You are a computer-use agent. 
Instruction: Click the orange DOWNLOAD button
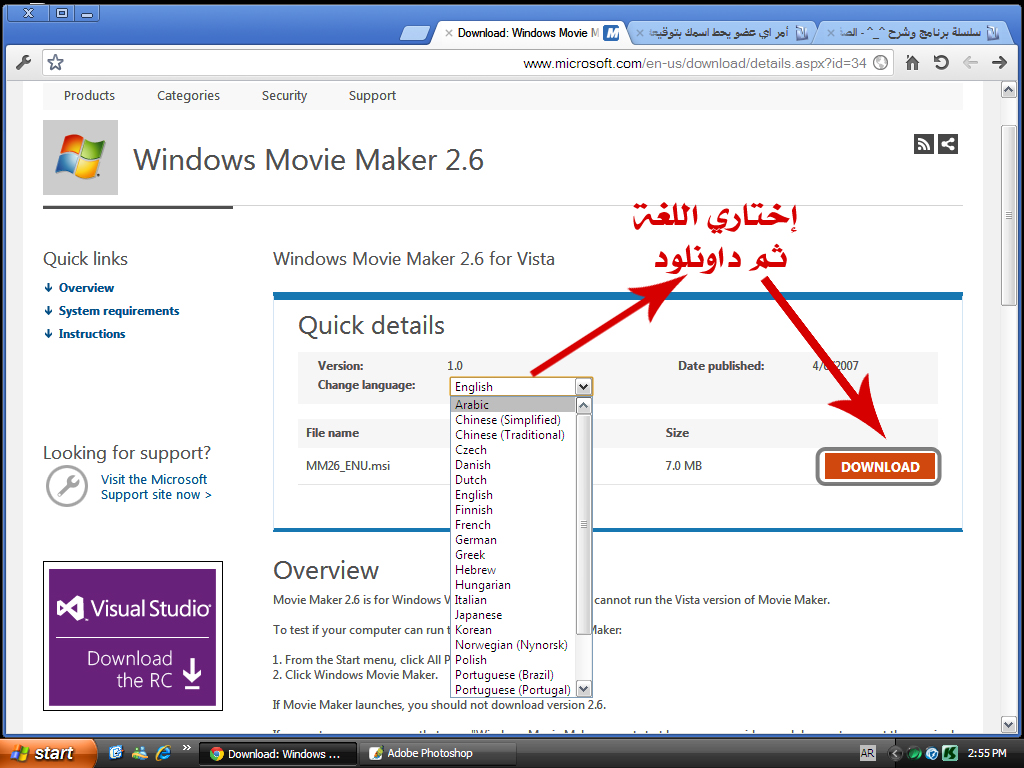[879, 466]
